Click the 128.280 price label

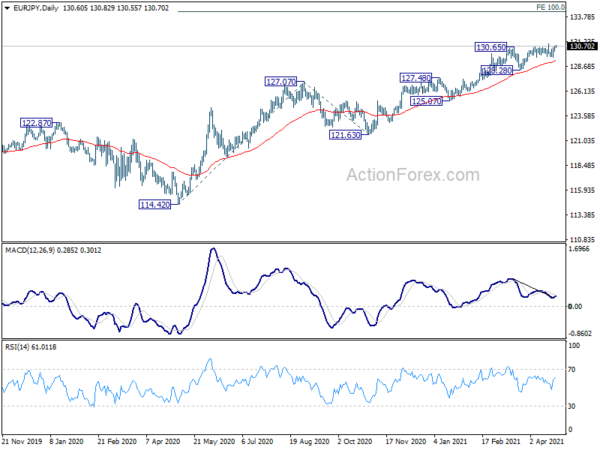[497, 70]
